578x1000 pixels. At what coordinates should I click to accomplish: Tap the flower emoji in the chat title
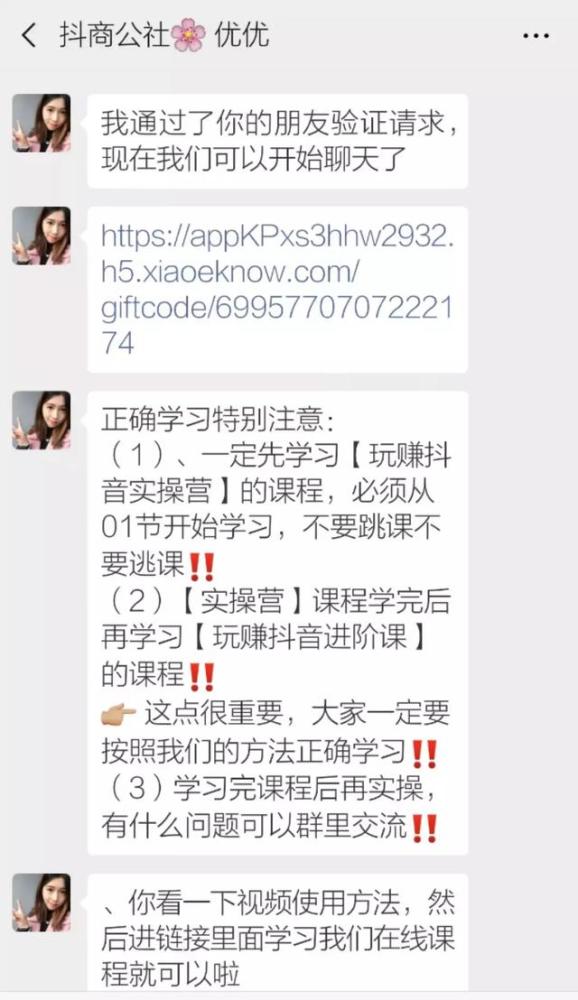pyautogui.click(x=189, y=35)
